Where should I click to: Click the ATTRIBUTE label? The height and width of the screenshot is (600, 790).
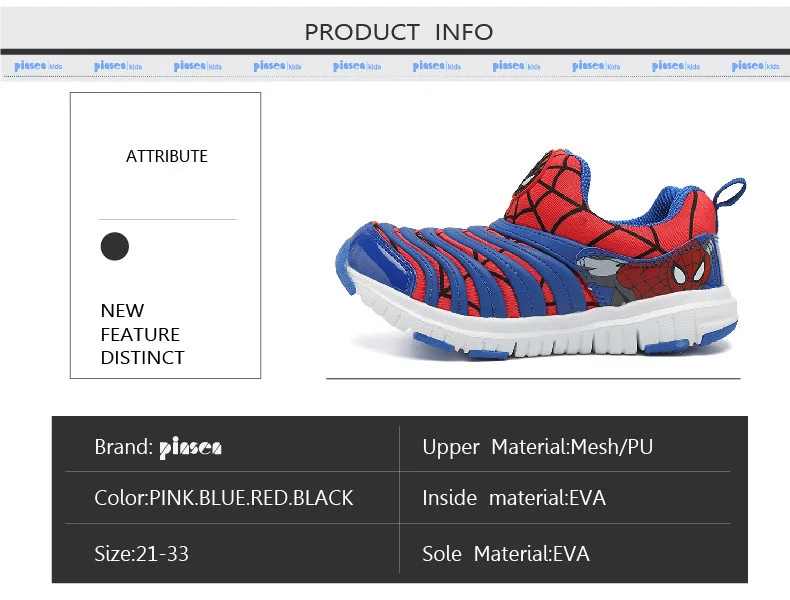click(x=167, y=156)
